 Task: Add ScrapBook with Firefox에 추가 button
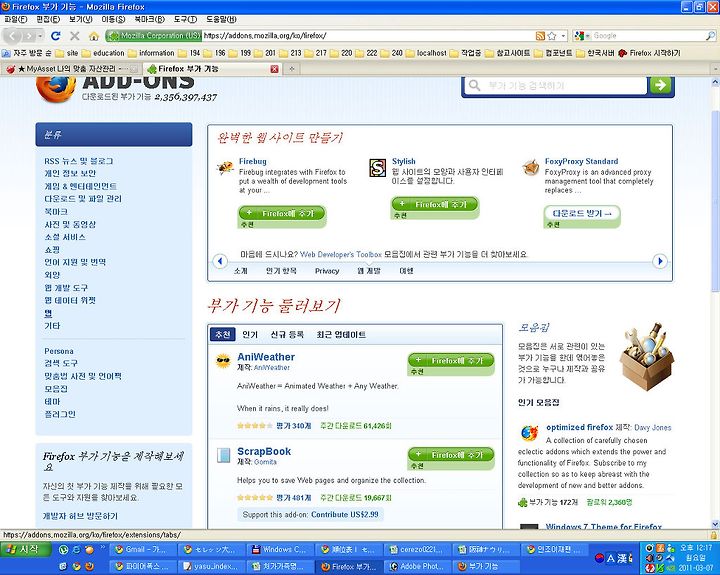pos(451,455)
